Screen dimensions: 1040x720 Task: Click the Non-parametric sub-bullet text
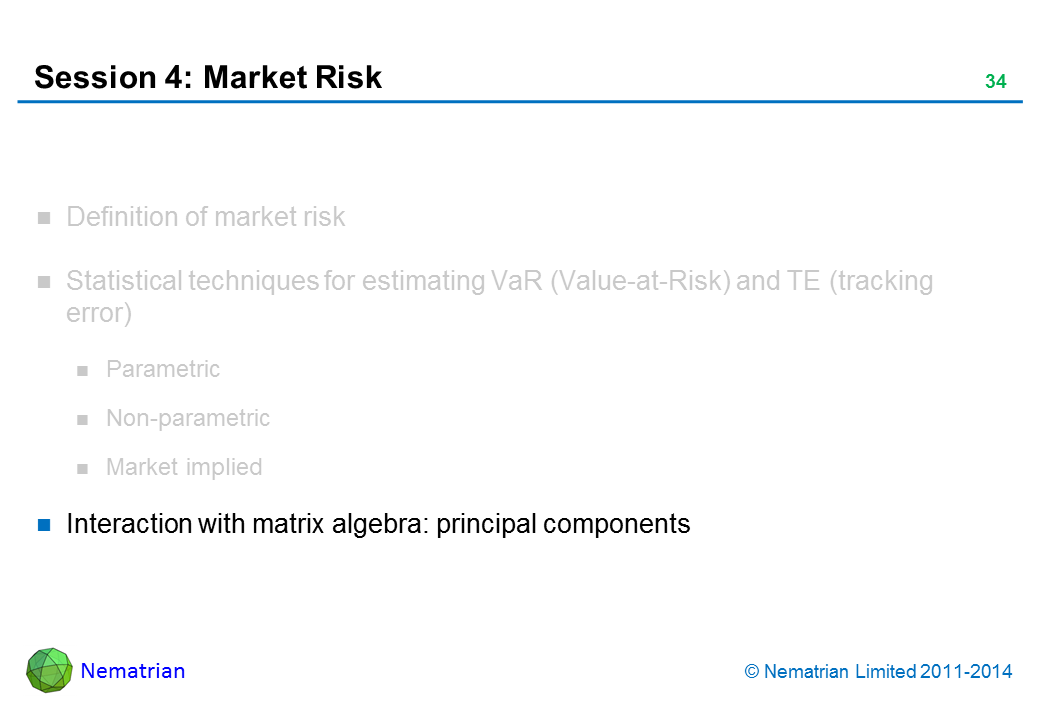tap(188, 418)
